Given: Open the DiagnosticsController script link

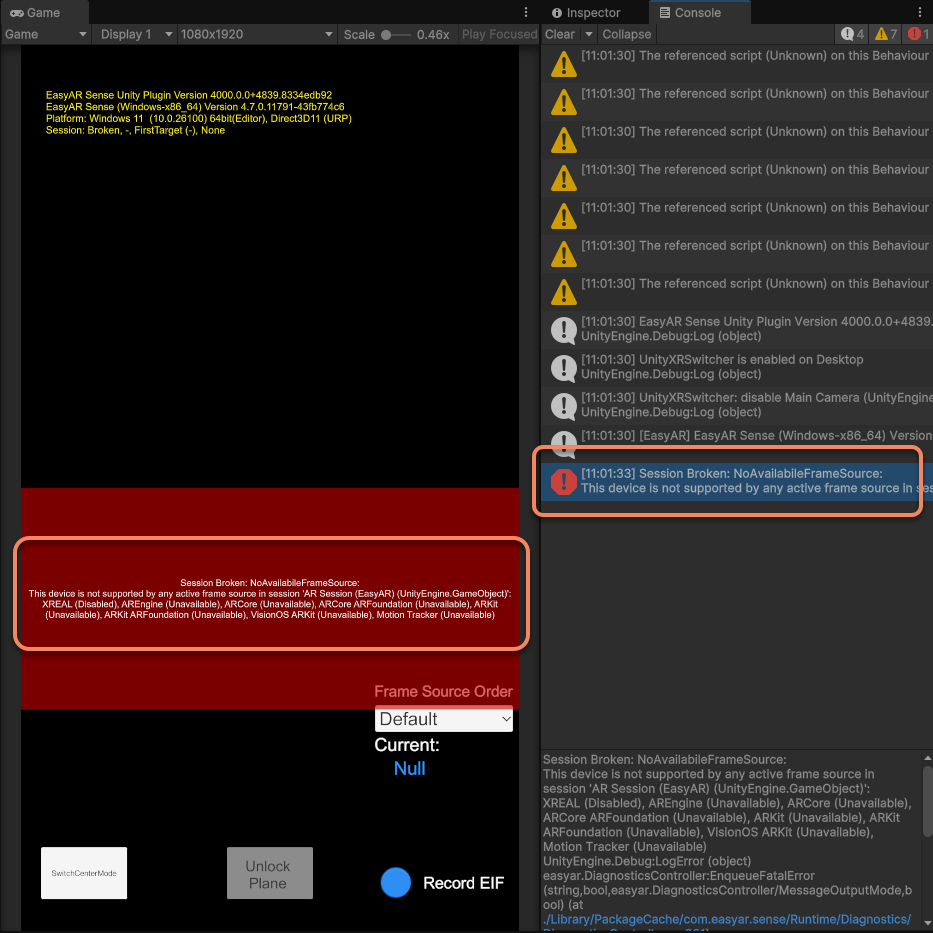Looking at the screenshot, I should (727, 918).
